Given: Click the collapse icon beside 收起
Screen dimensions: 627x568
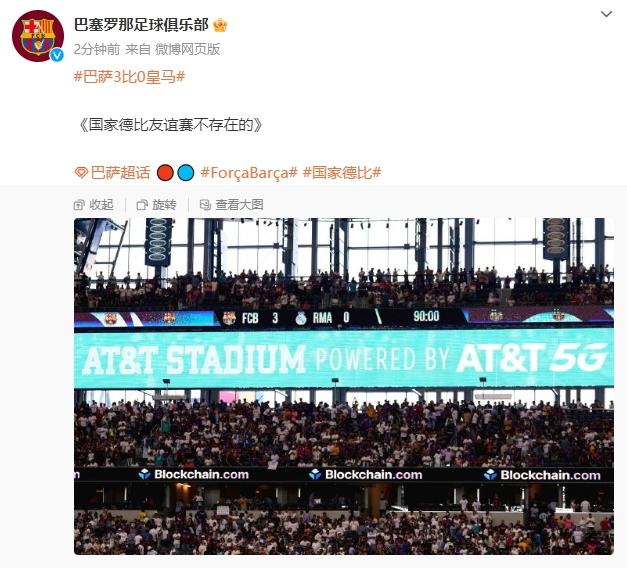Looking at the screenshot, I should pos(79,205).
